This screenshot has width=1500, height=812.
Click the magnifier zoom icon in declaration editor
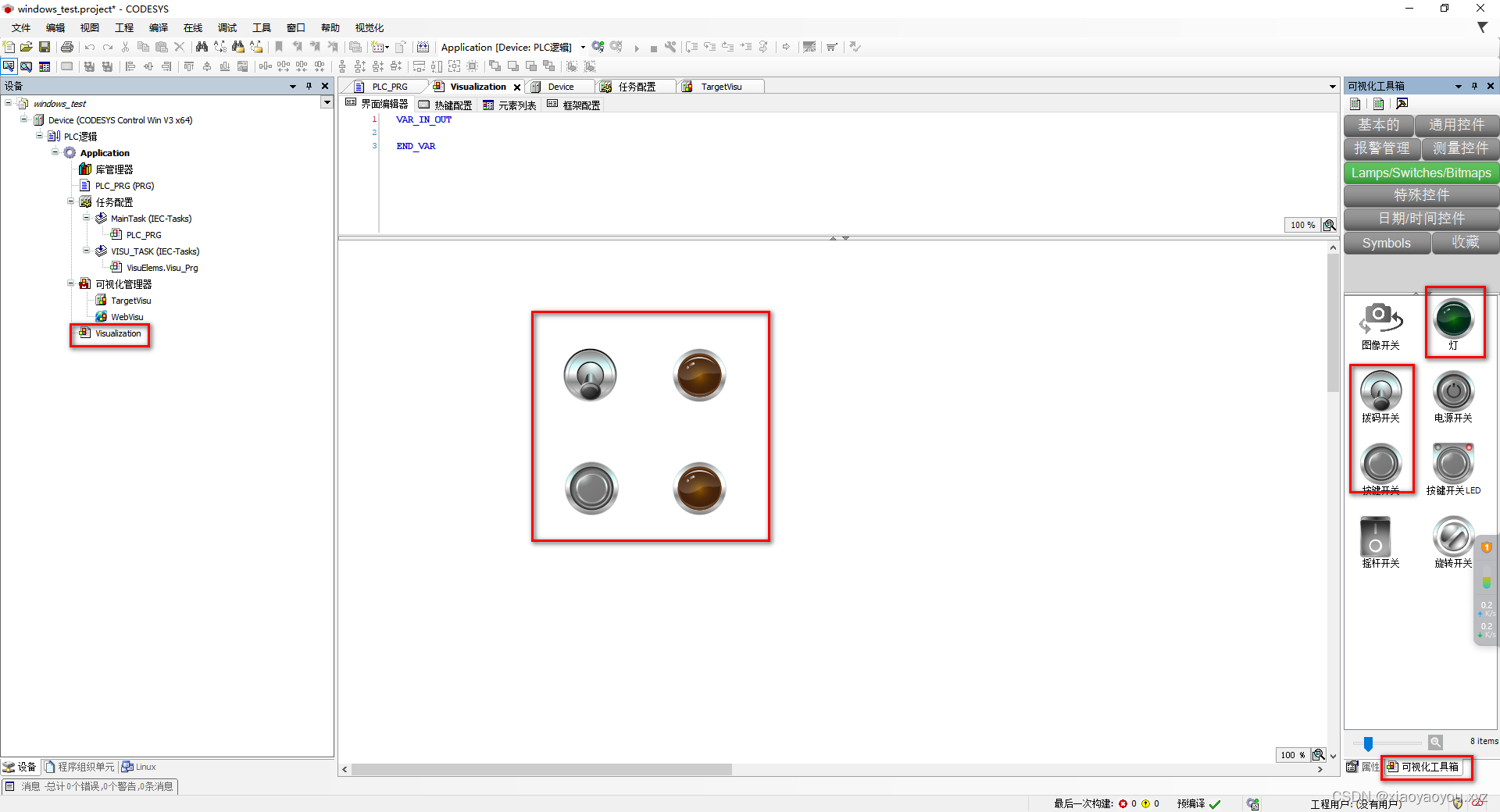click(1329, 225)
